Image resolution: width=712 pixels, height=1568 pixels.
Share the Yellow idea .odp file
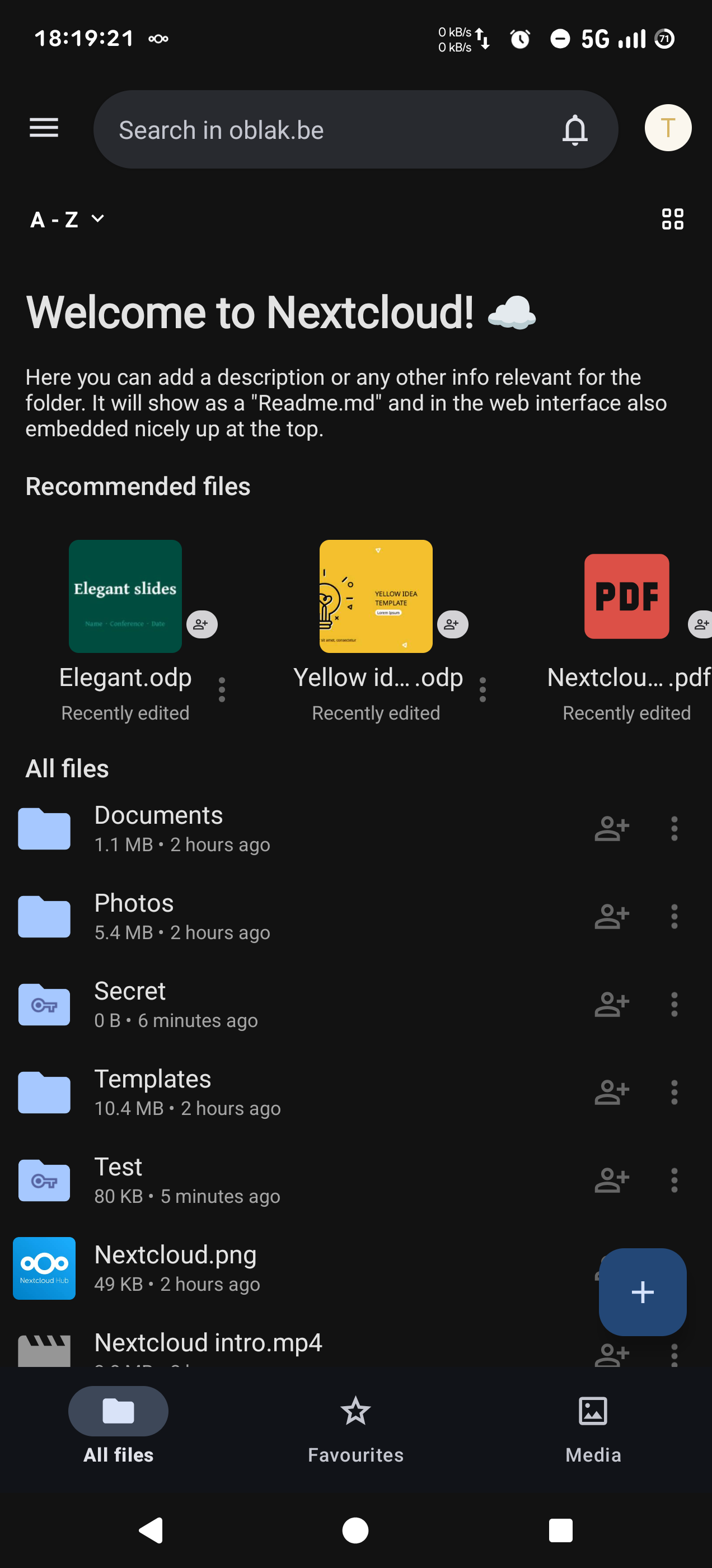point(452,624)
